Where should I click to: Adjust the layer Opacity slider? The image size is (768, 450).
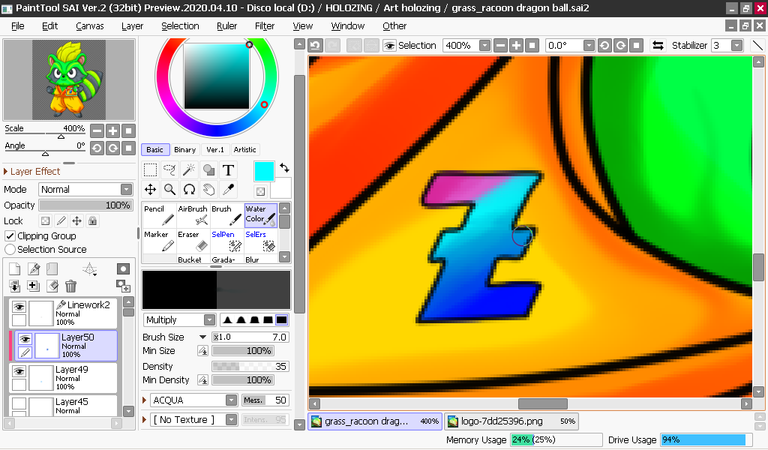[86, 205]
